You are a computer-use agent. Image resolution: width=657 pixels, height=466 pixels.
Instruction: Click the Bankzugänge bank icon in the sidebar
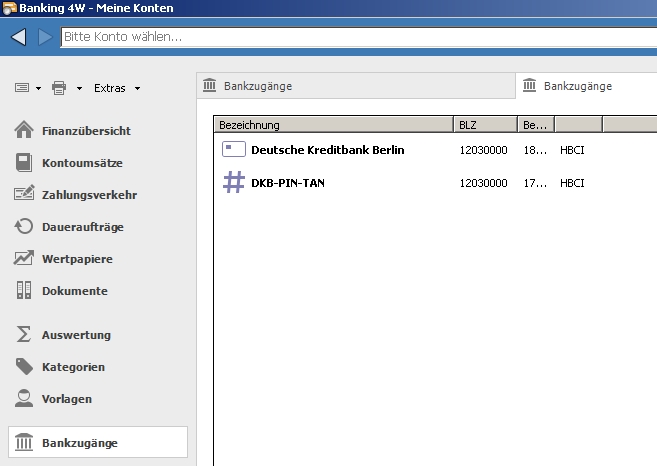24,442
